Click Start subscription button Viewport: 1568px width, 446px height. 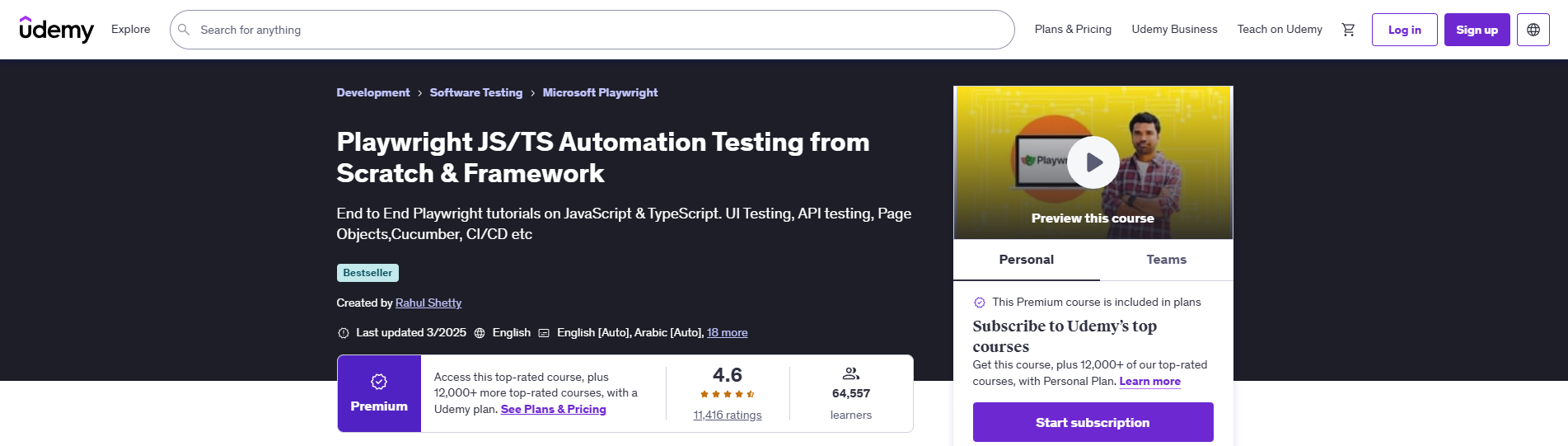click(1093, 422)
